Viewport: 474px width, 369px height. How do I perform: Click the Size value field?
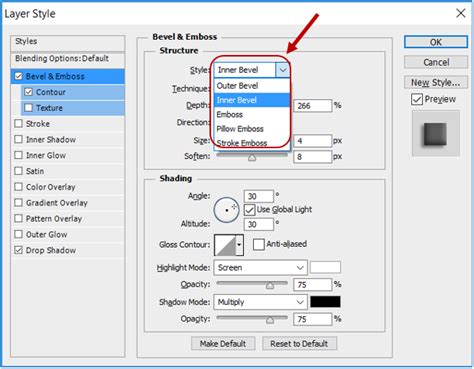click(x=313, y=141)
